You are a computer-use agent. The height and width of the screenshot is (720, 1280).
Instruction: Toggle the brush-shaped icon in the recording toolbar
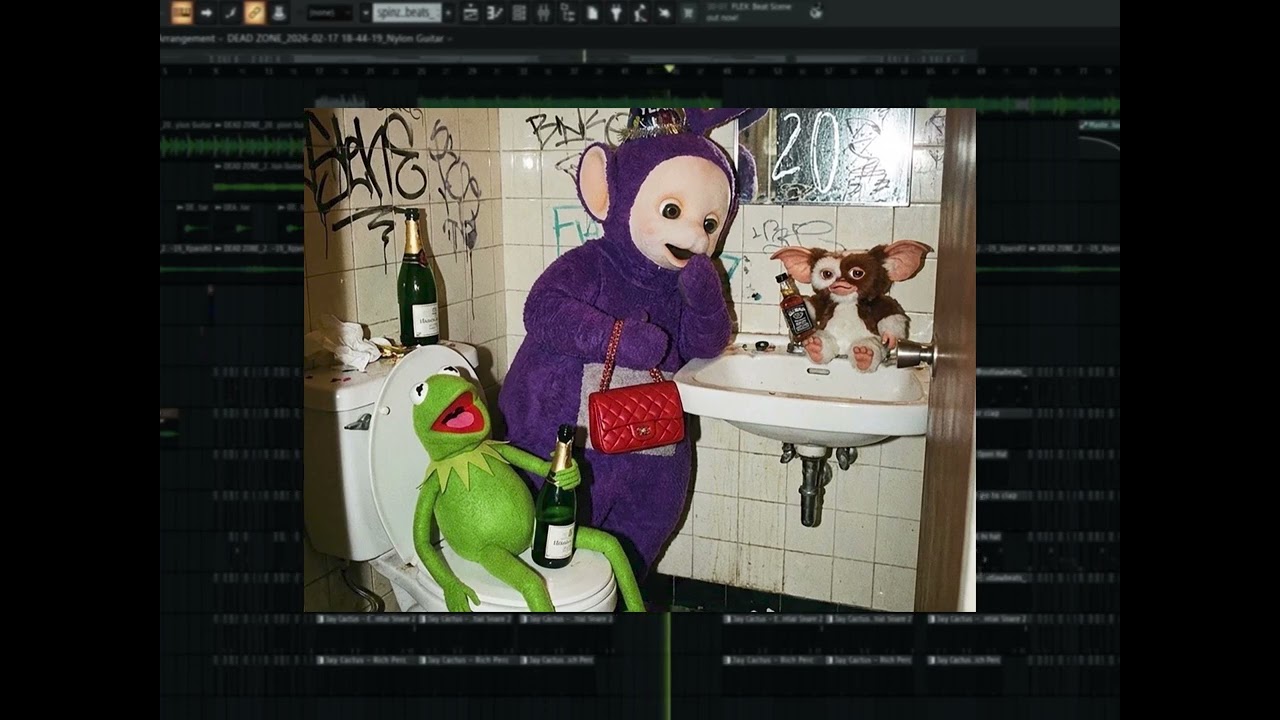click(x=231, y=12)
